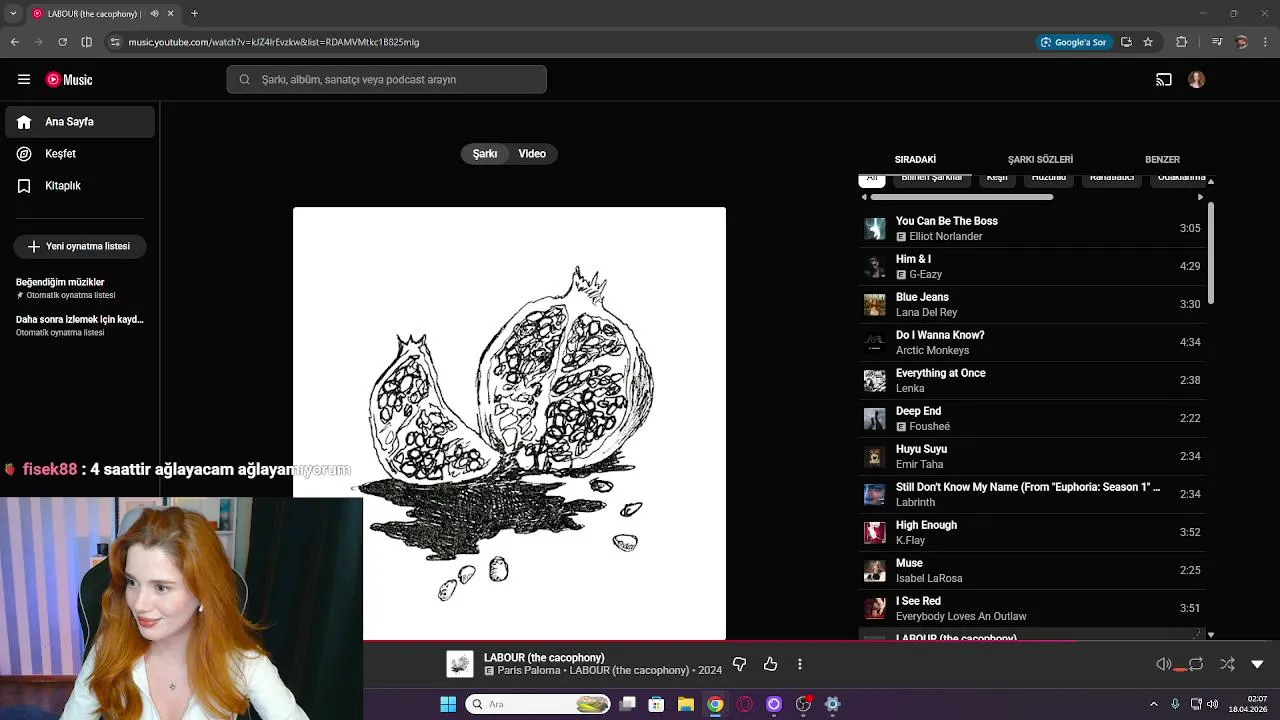Open a new browser tab
The image size is (1280, 720).
194,14
